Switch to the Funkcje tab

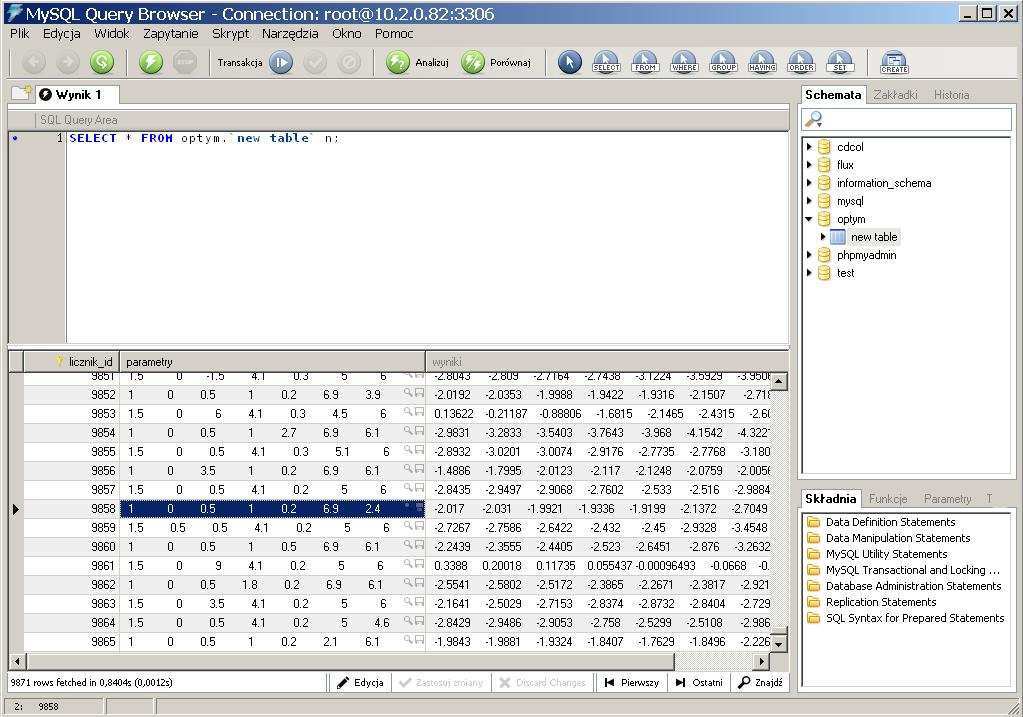(x=887, y=498)
